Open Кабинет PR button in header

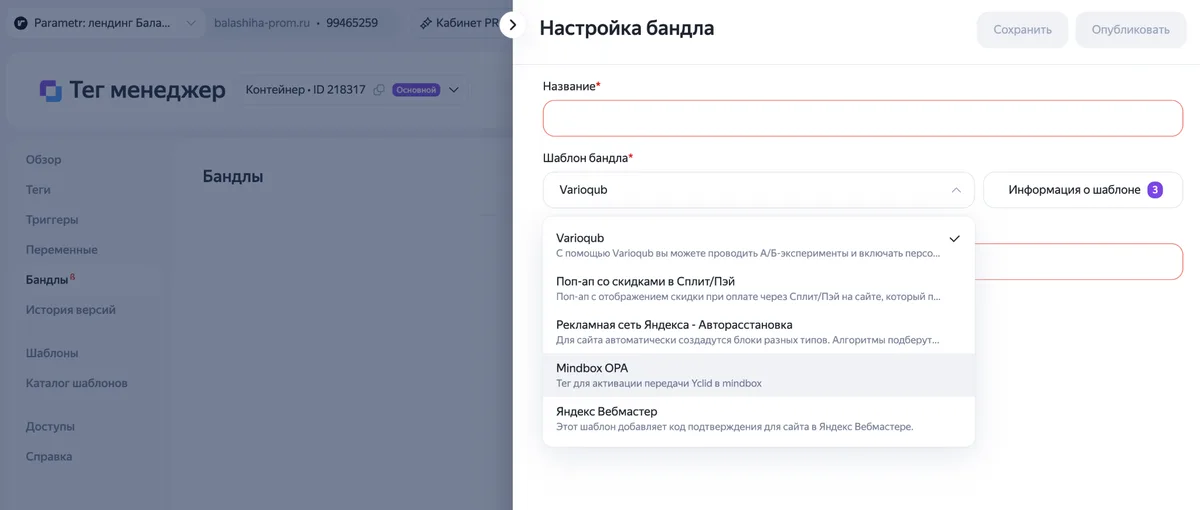(459, 22)
